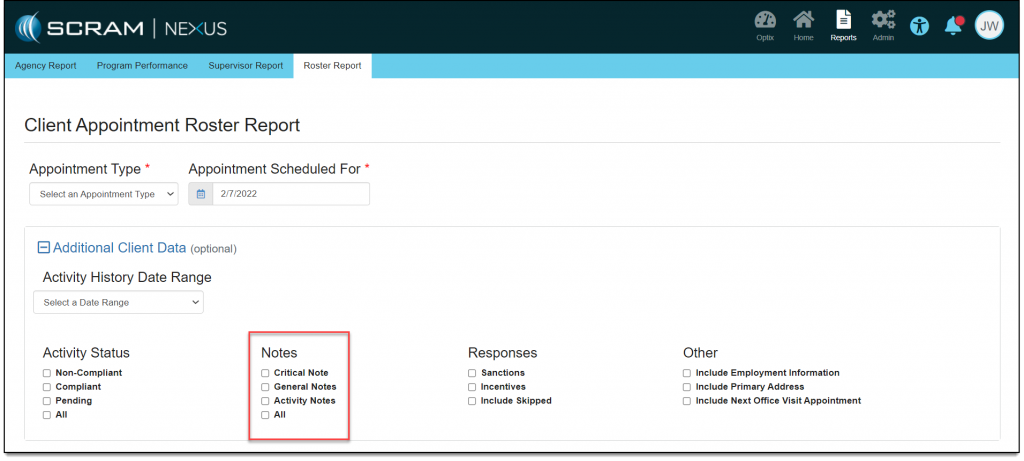Expand the Select a Date Range dropdown
The height and width of the screenshot is (461, 1024).
tap(118, 302)
